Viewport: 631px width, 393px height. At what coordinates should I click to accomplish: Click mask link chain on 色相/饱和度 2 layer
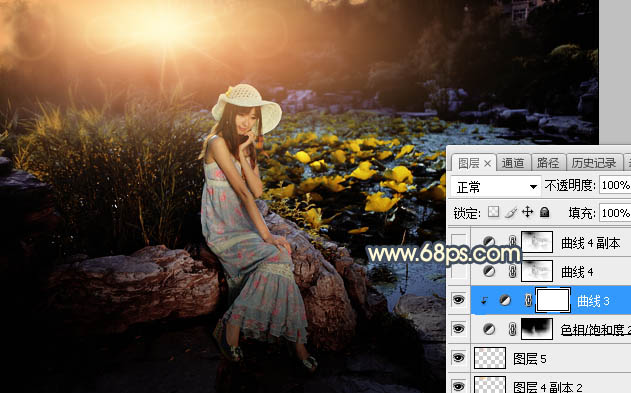pos(512,329)
